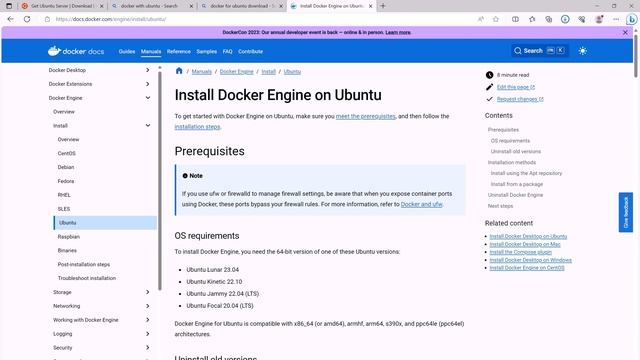Open Install the Compose plugin link

[x=520, y=252]
